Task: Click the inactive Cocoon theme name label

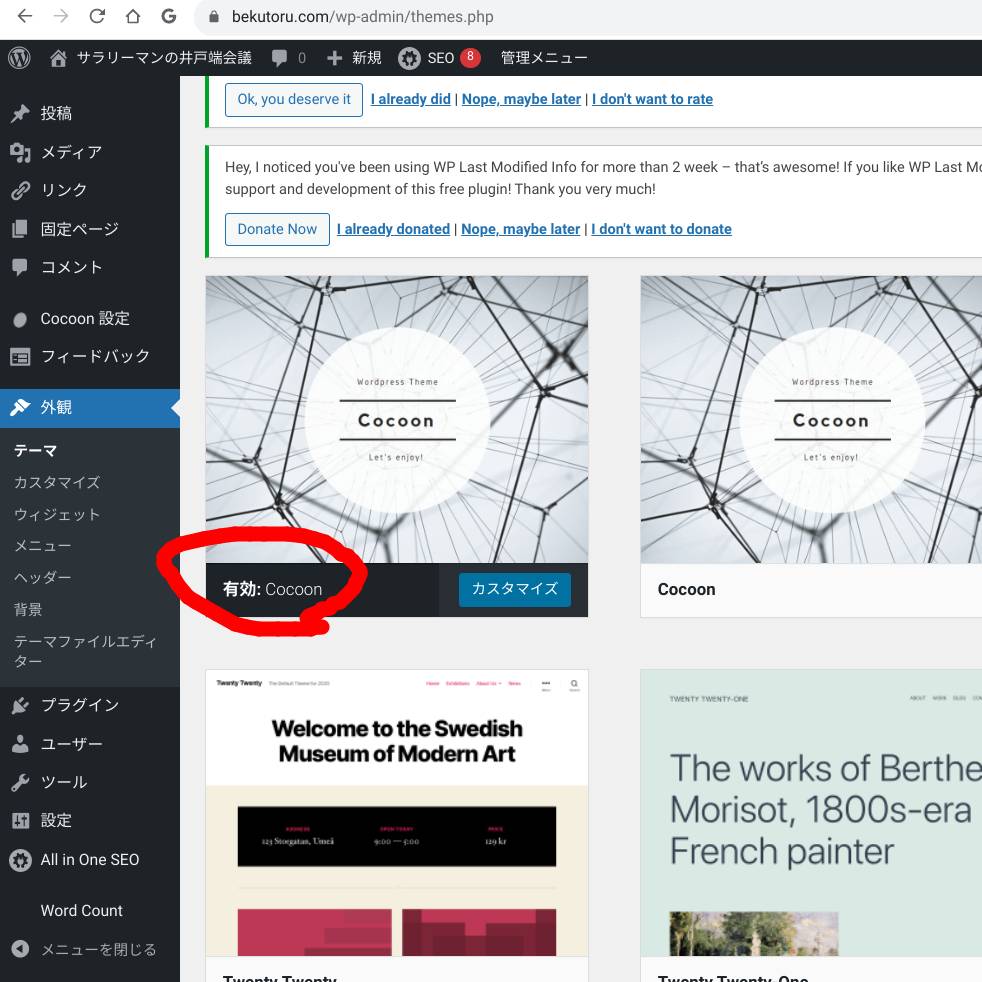Action: pos(686,590)
